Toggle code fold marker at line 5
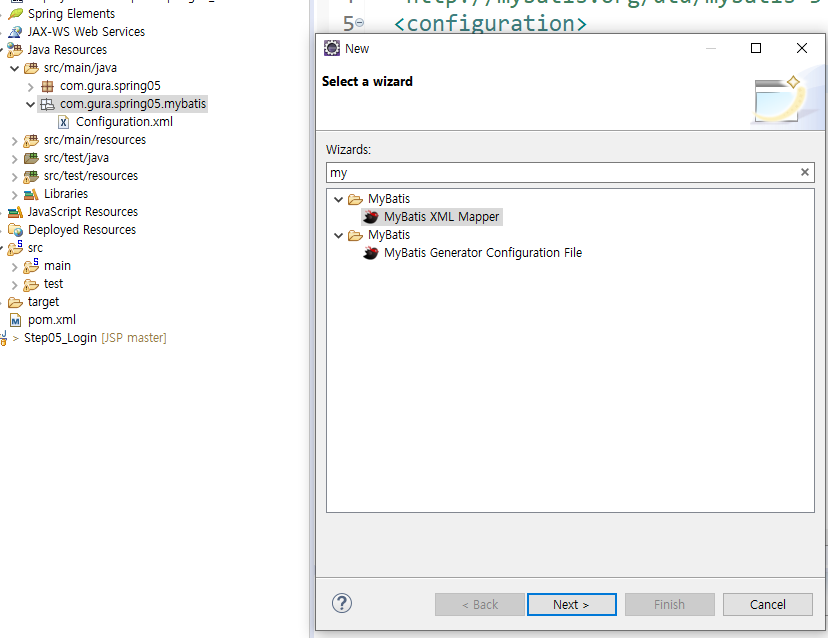 360,23
